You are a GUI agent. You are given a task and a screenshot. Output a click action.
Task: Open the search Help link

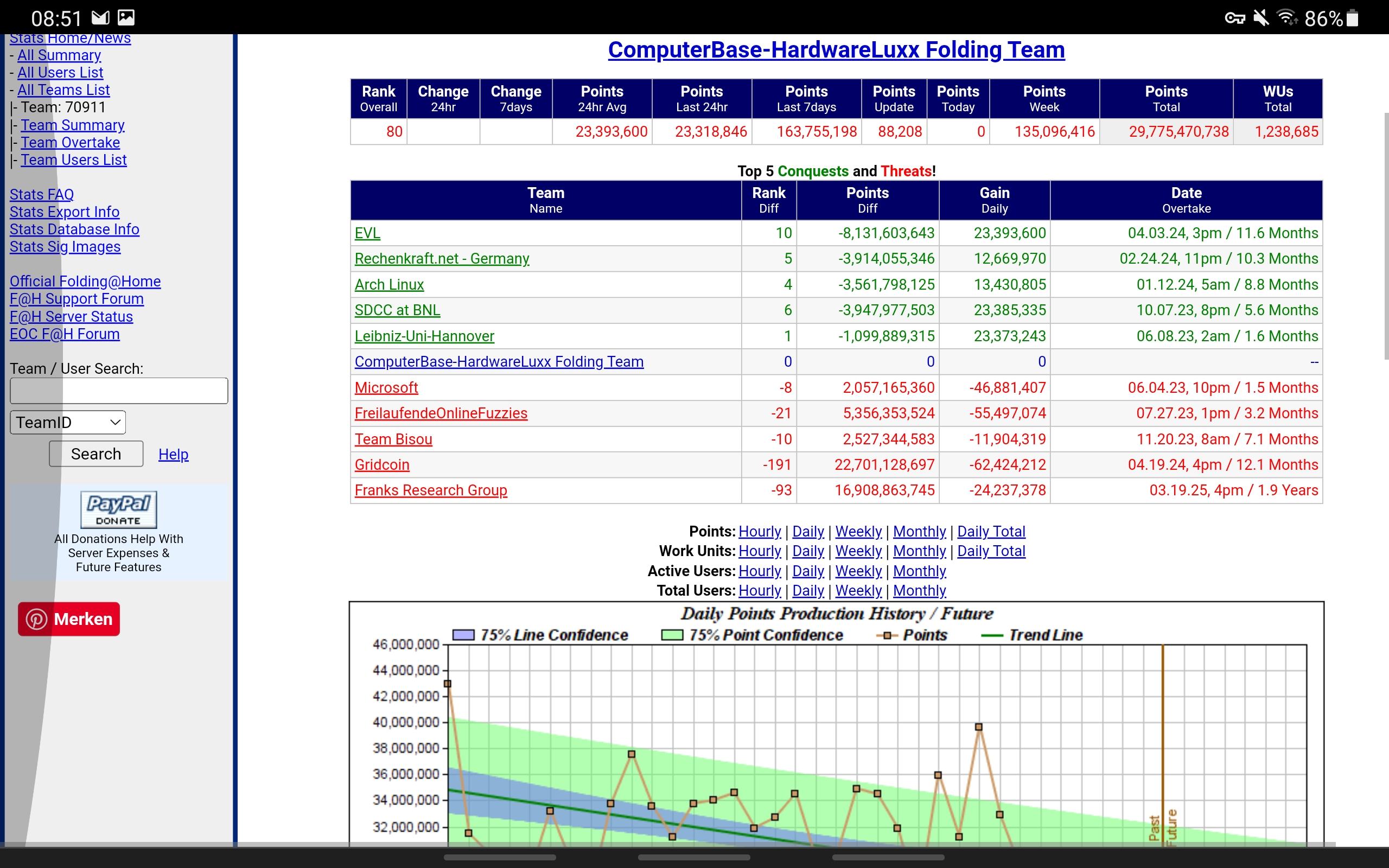[x=173, y=454]
